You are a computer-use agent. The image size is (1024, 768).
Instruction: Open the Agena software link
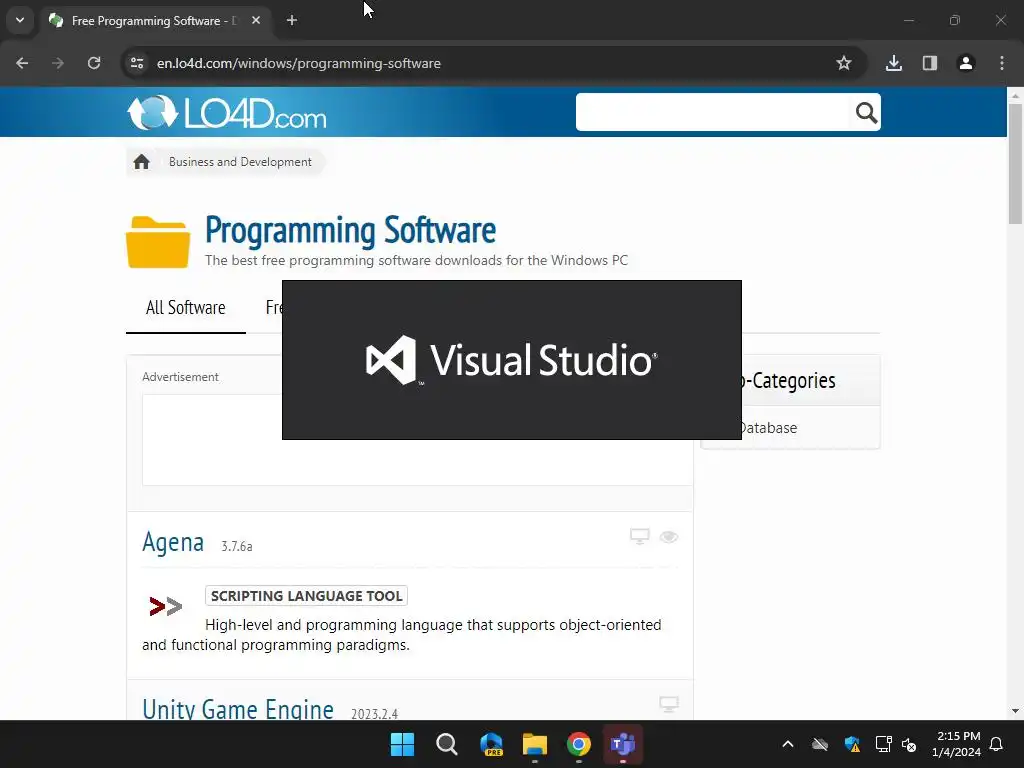pos(173,542)
